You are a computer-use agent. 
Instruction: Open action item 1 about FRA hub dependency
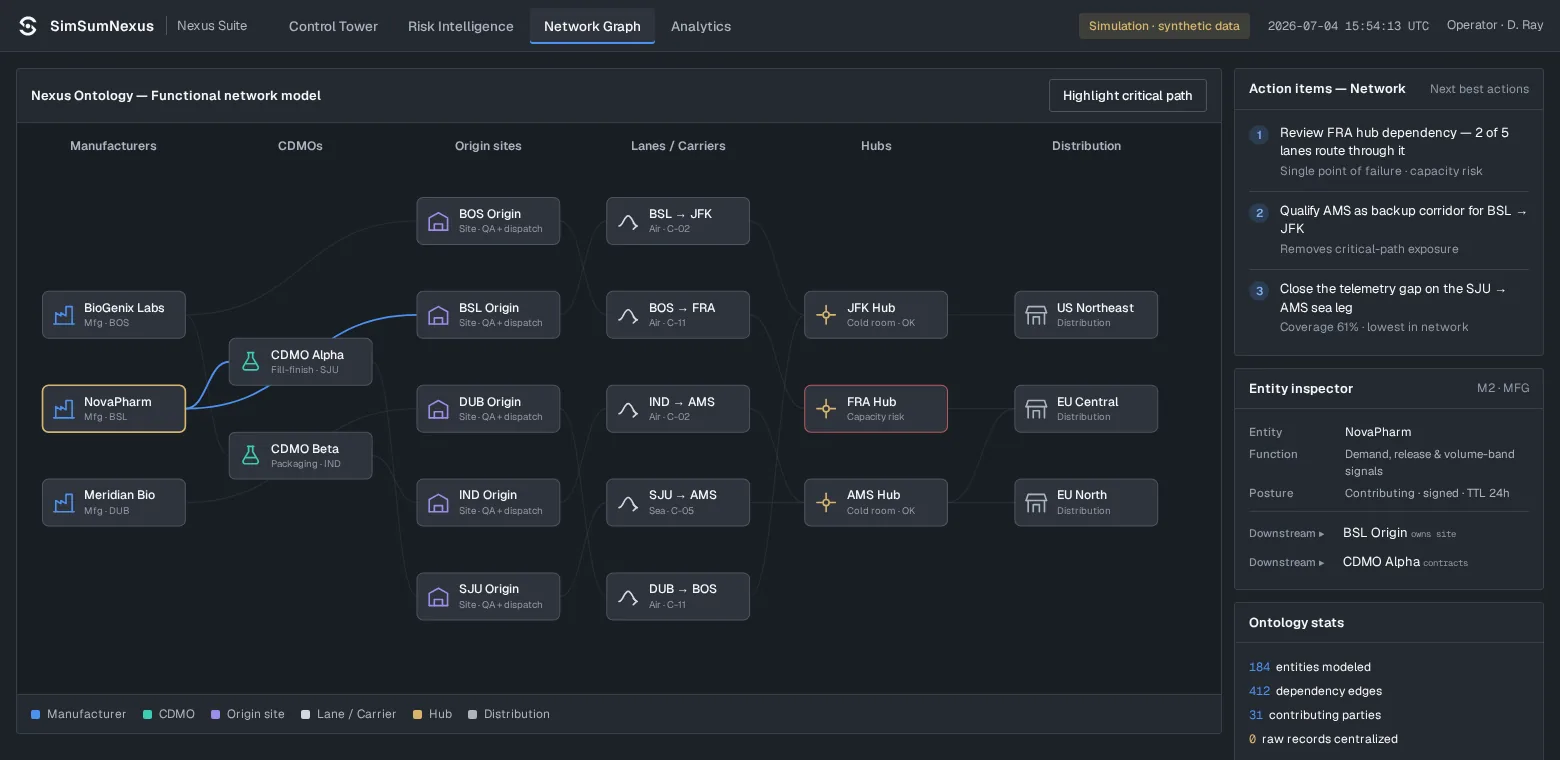coord(1389,151)
